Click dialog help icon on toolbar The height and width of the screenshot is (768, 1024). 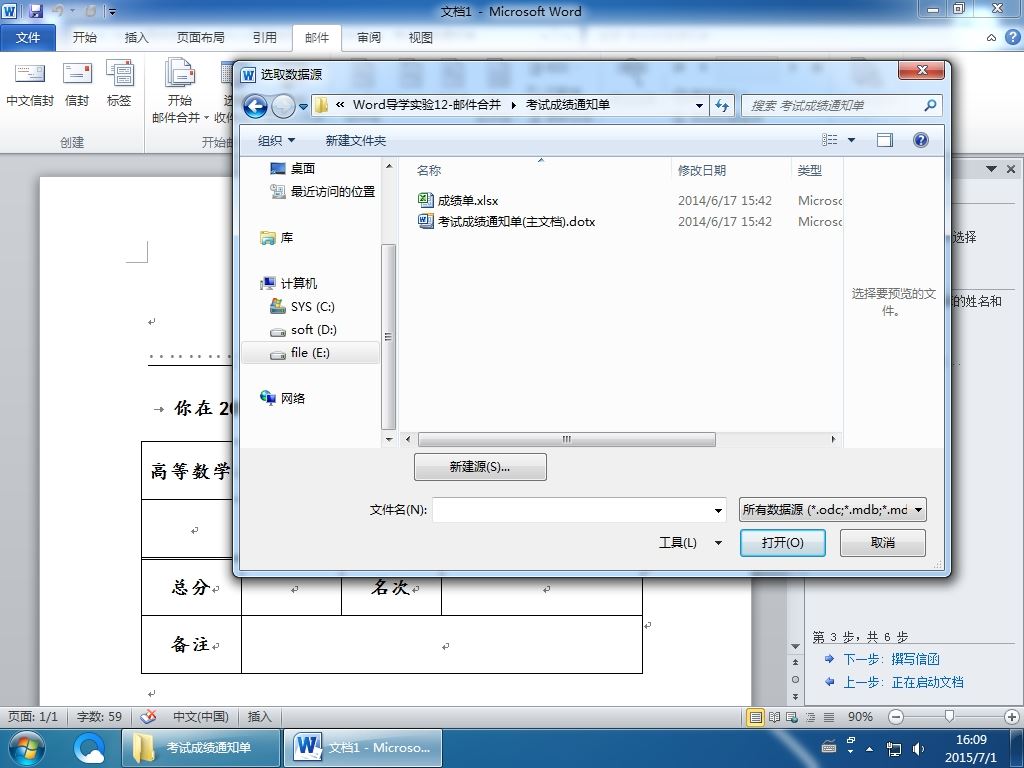click(921, 140)
